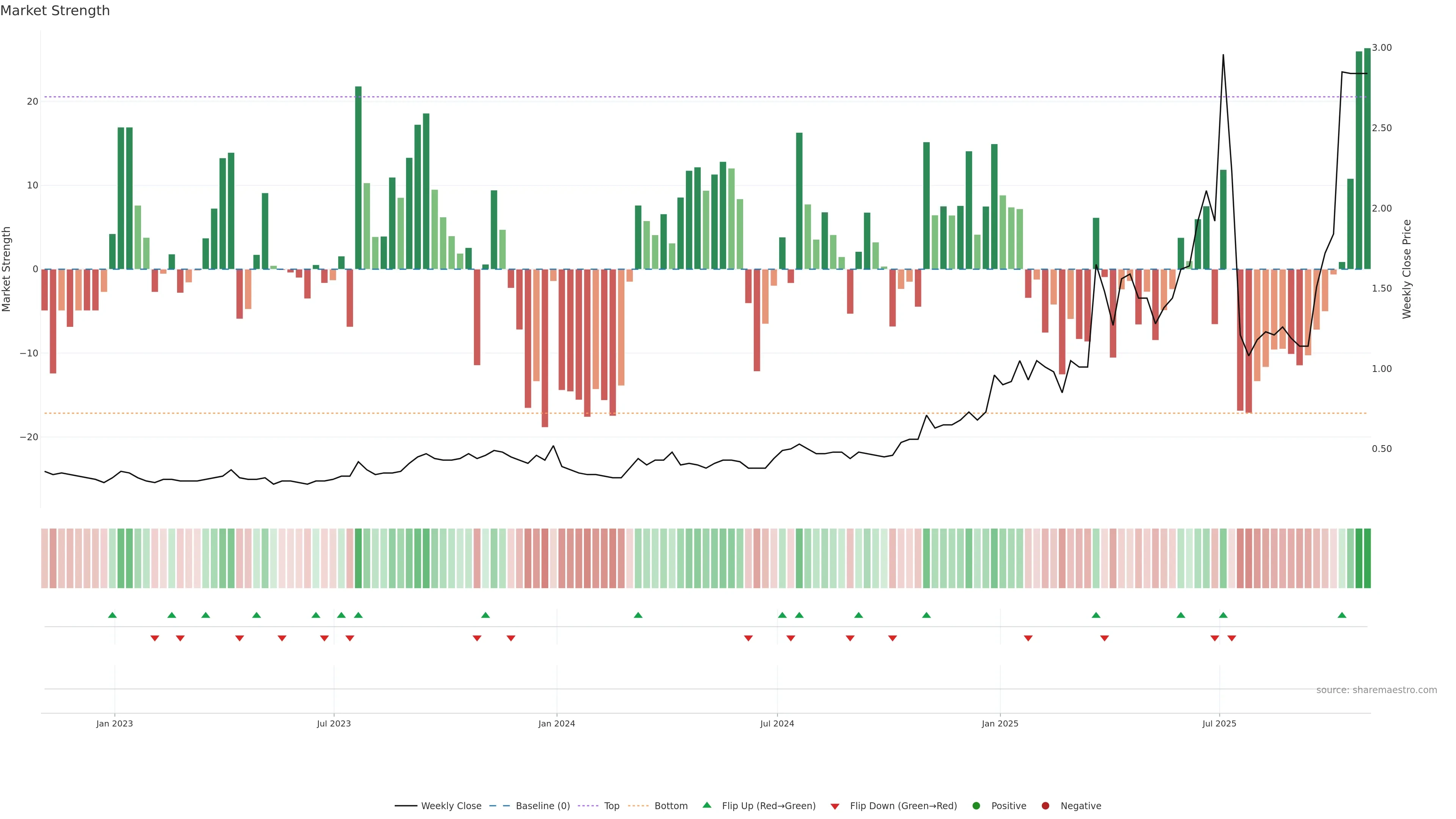Click the Jul 2024 x-axis label
The image size is (1456, 819).
[x=777, y=723]
